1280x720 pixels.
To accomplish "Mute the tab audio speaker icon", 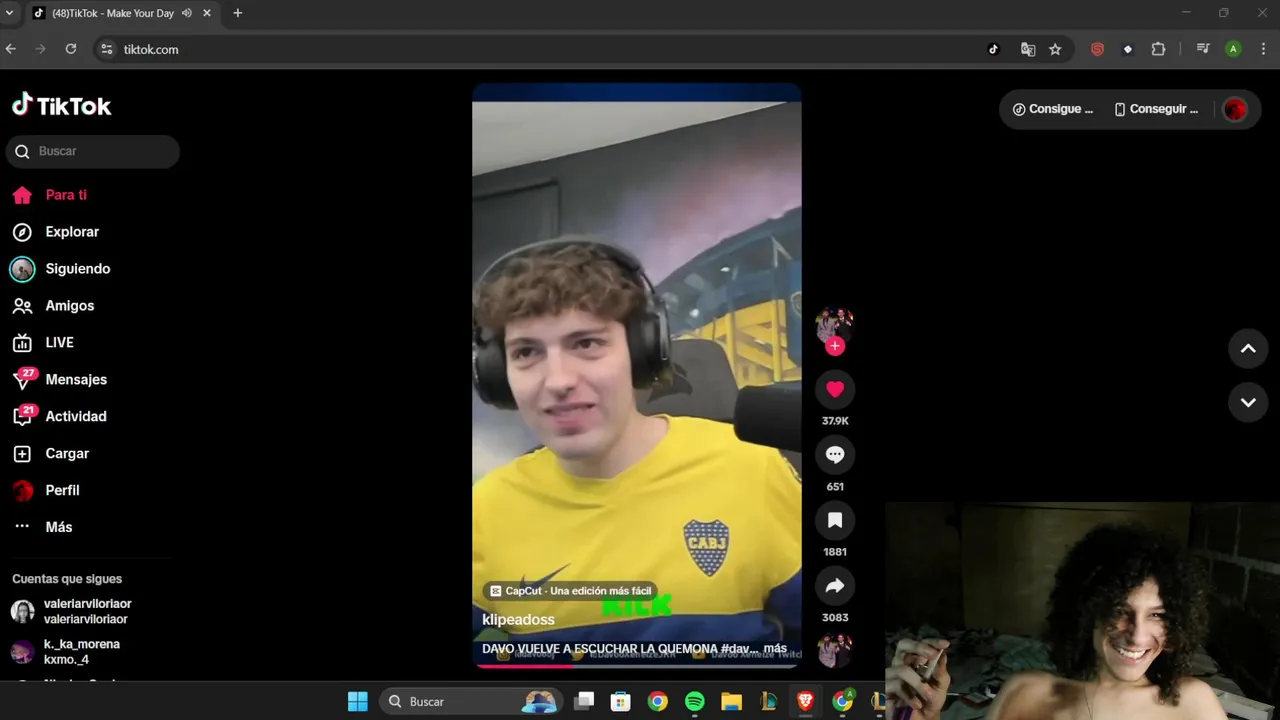I will pos(187,13).
